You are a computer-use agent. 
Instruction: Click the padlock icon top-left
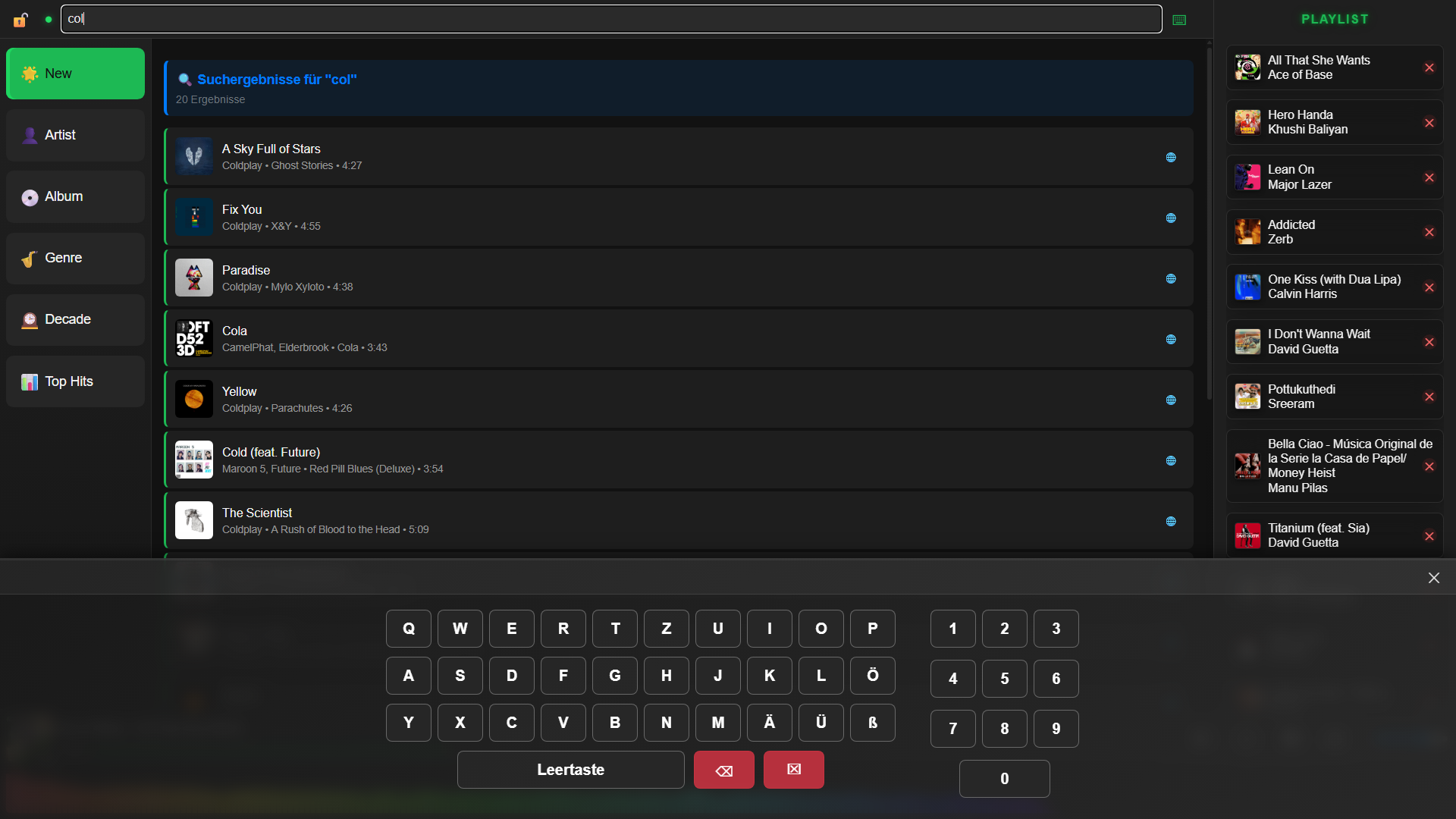click(x=20, y=19)
